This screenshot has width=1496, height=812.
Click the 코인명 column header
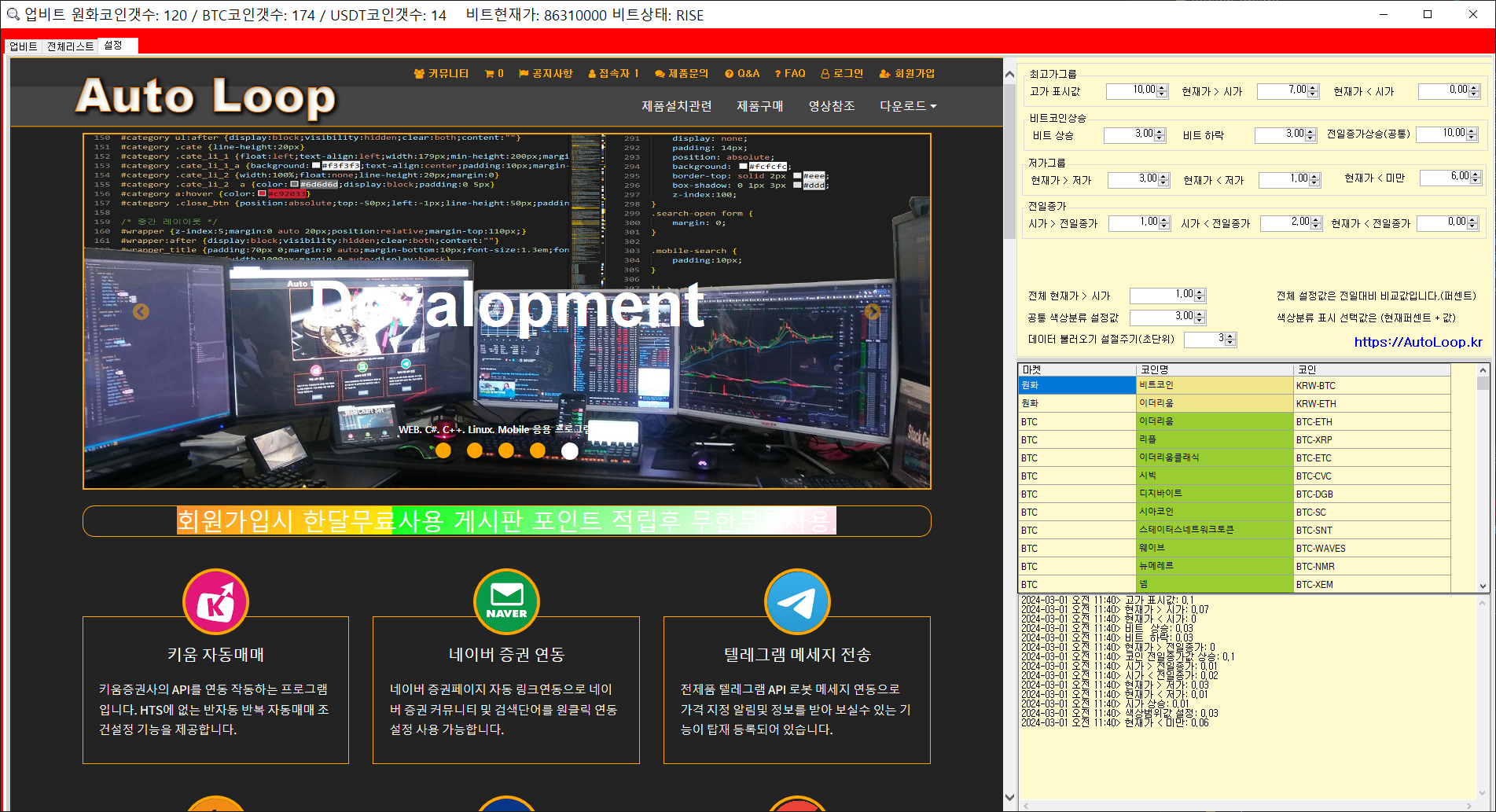(x=1215, y=369)
